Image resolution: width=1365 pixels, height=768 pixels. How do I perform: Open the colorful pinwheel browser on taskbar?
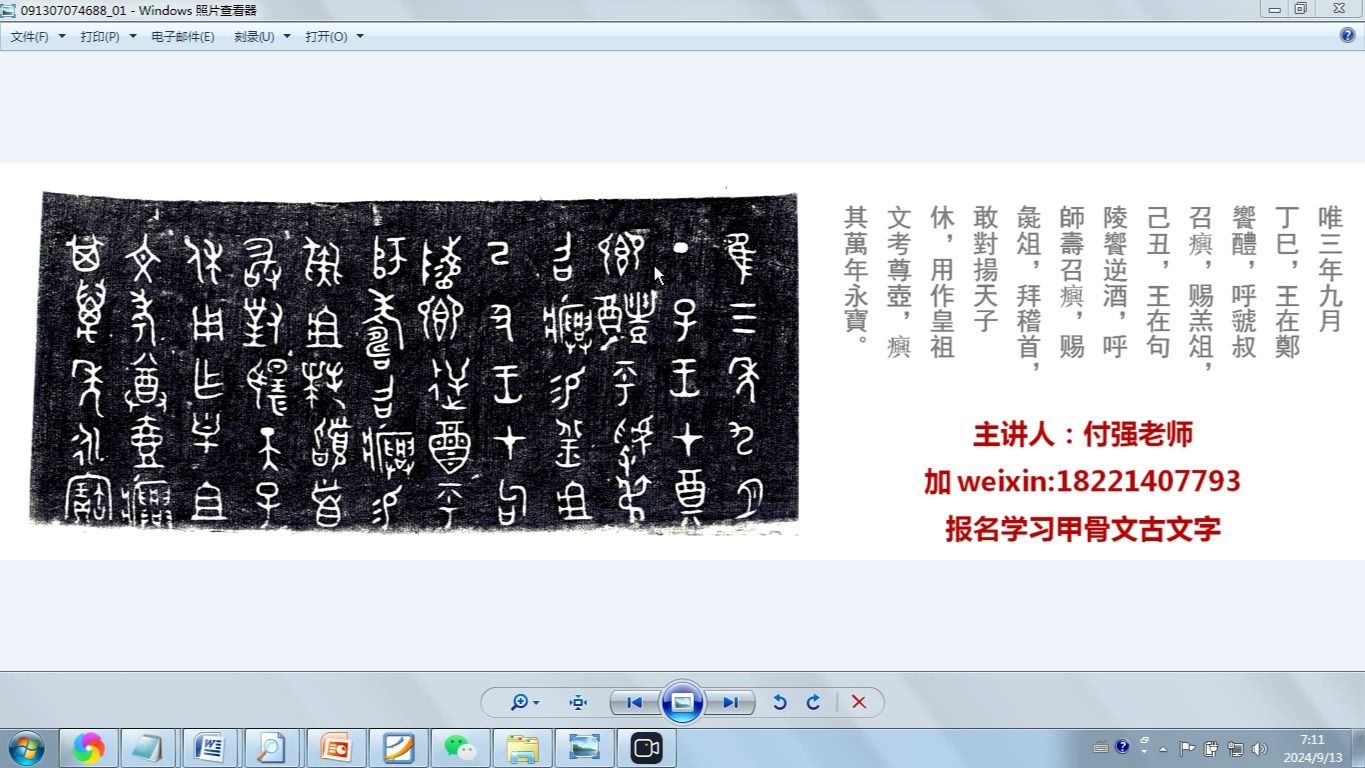[x=88, y=748]
